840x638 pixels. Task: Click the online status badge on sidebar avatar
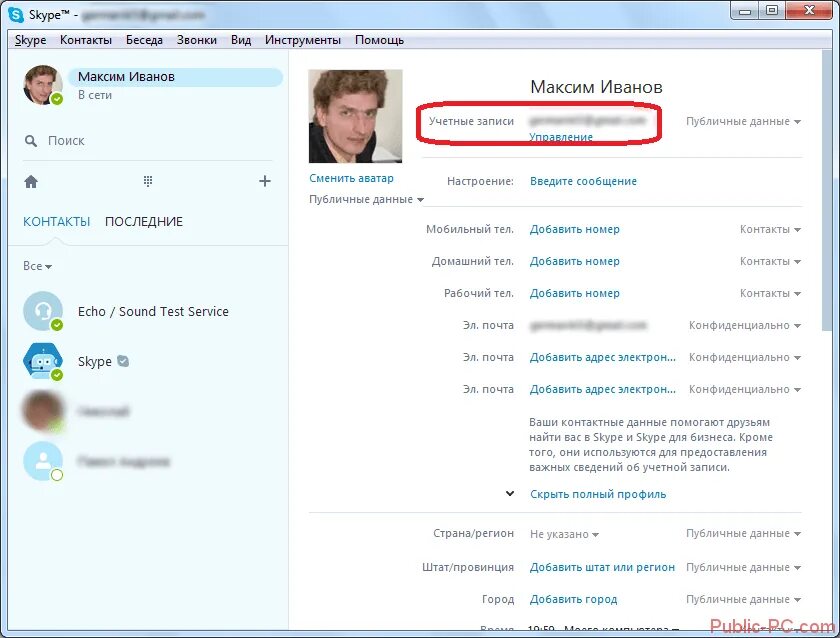pos(57,99)
